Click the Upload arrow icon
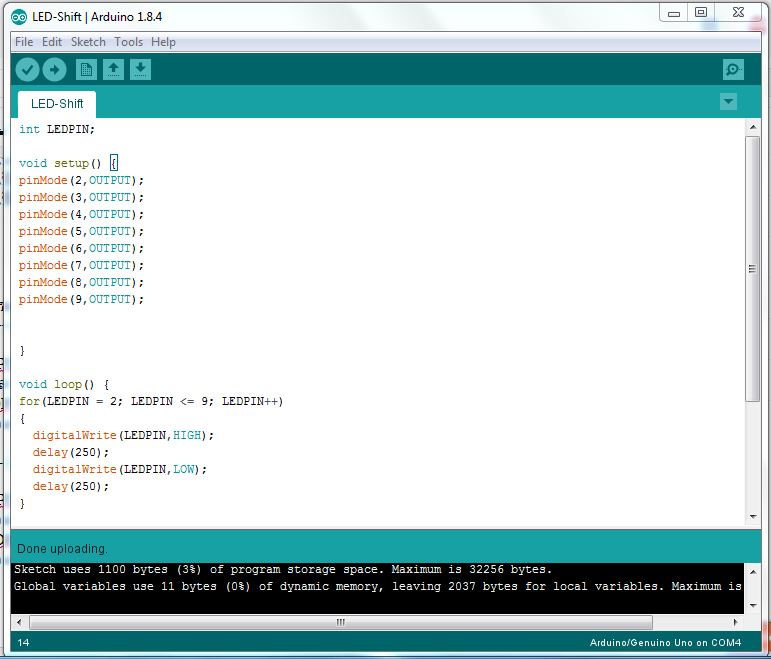The height and width of the screenshot is (659, 771). click(x=54, y=69)
